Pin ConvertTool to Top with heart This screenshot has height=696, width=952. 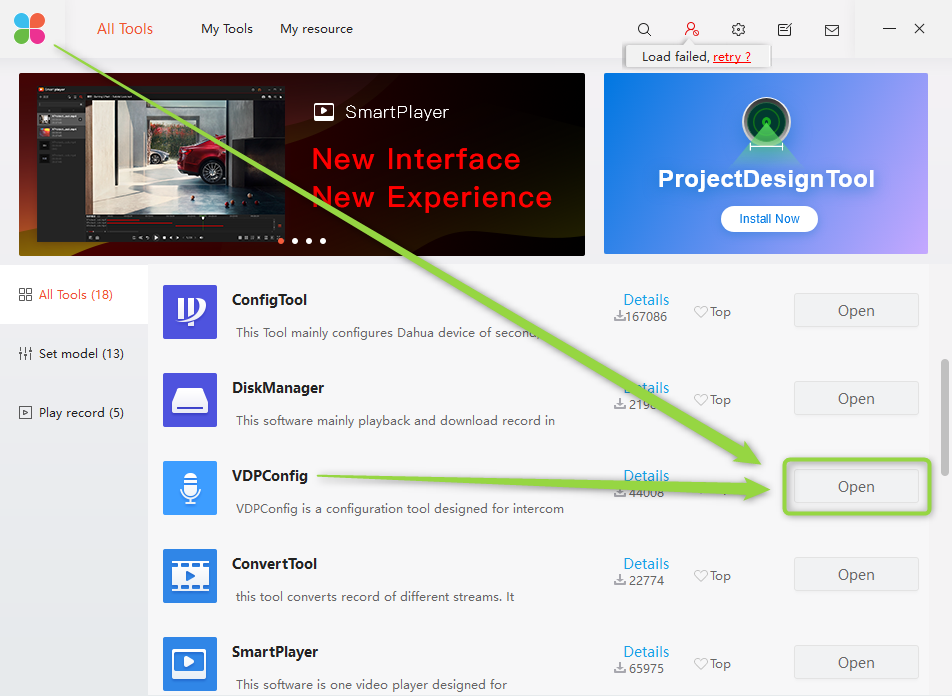[712, 576]
